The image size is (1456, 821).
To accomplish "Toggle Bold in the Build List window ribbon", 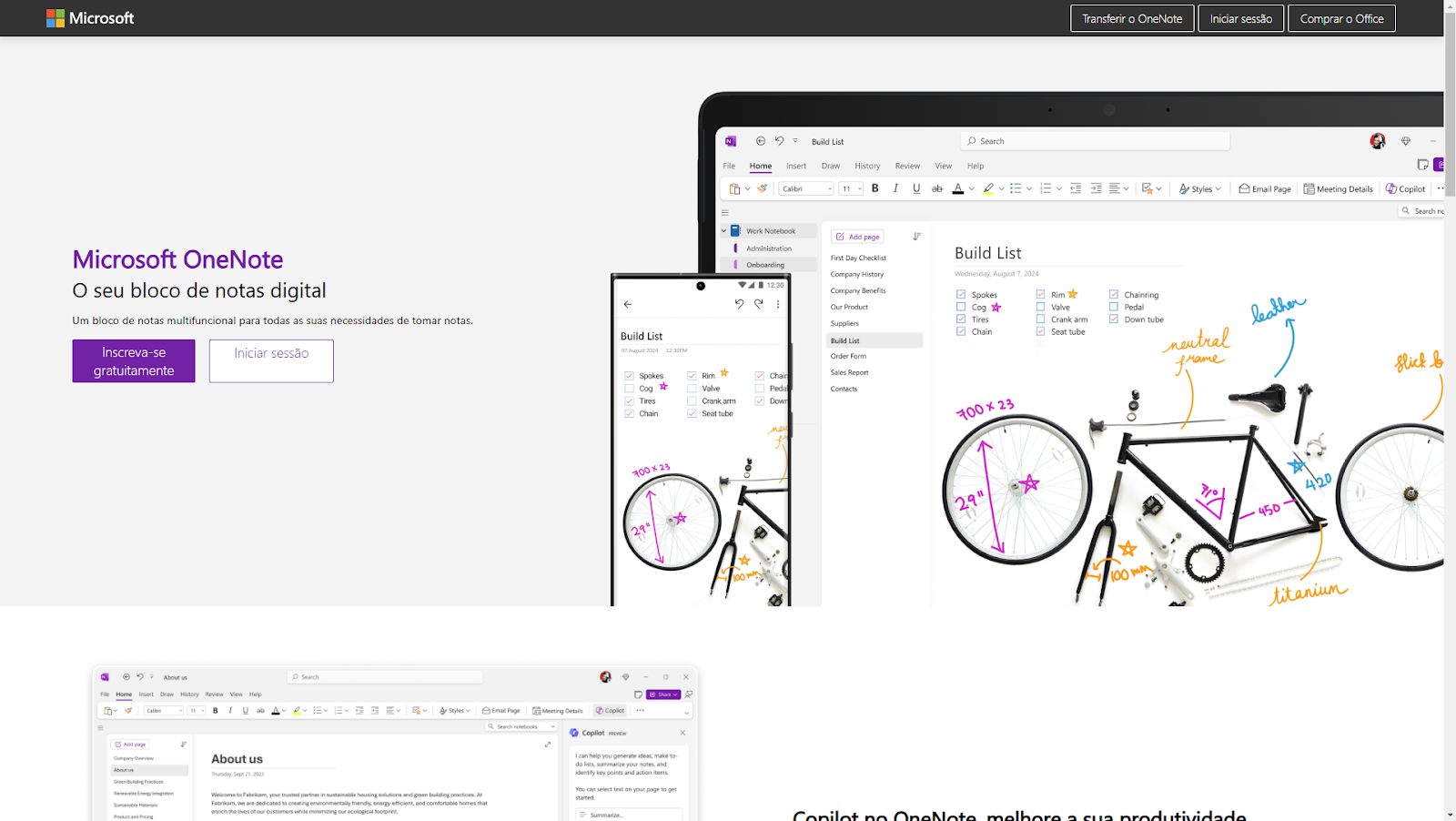I will coord(875,188).
